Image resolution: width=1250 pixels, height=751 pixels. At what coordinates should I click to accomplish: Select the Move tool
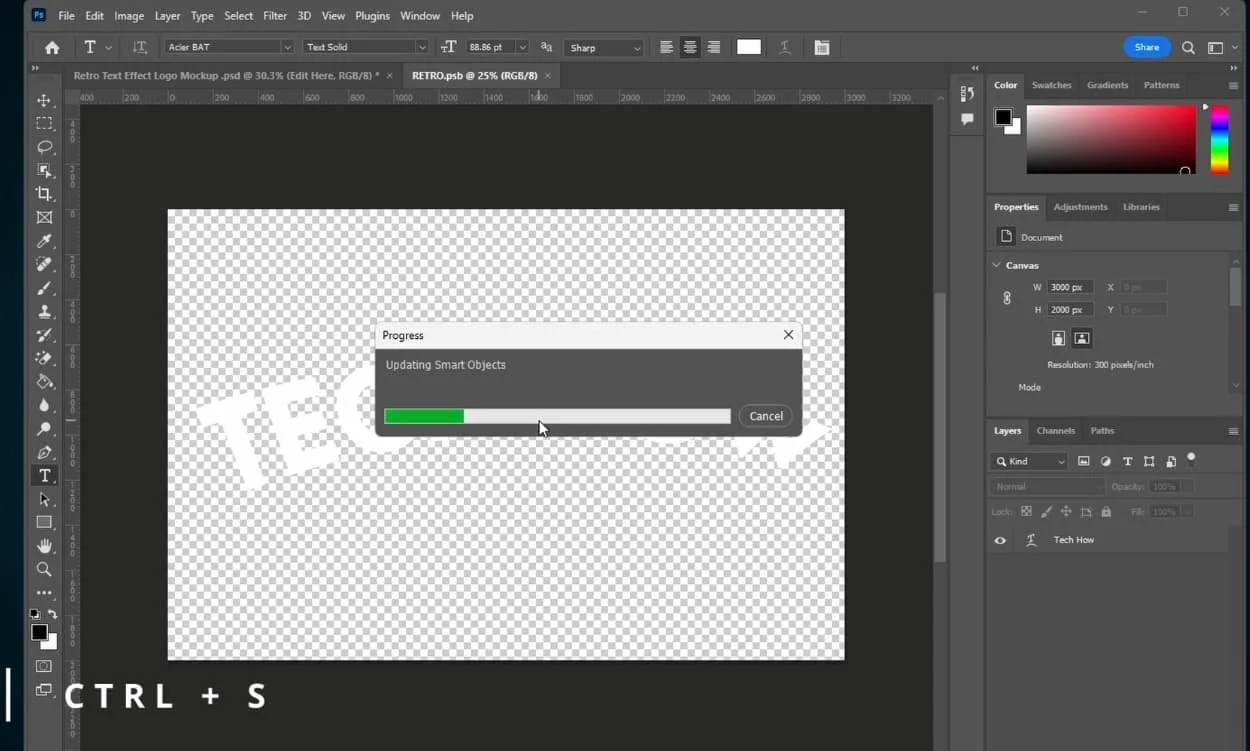(x=44, y=100)
